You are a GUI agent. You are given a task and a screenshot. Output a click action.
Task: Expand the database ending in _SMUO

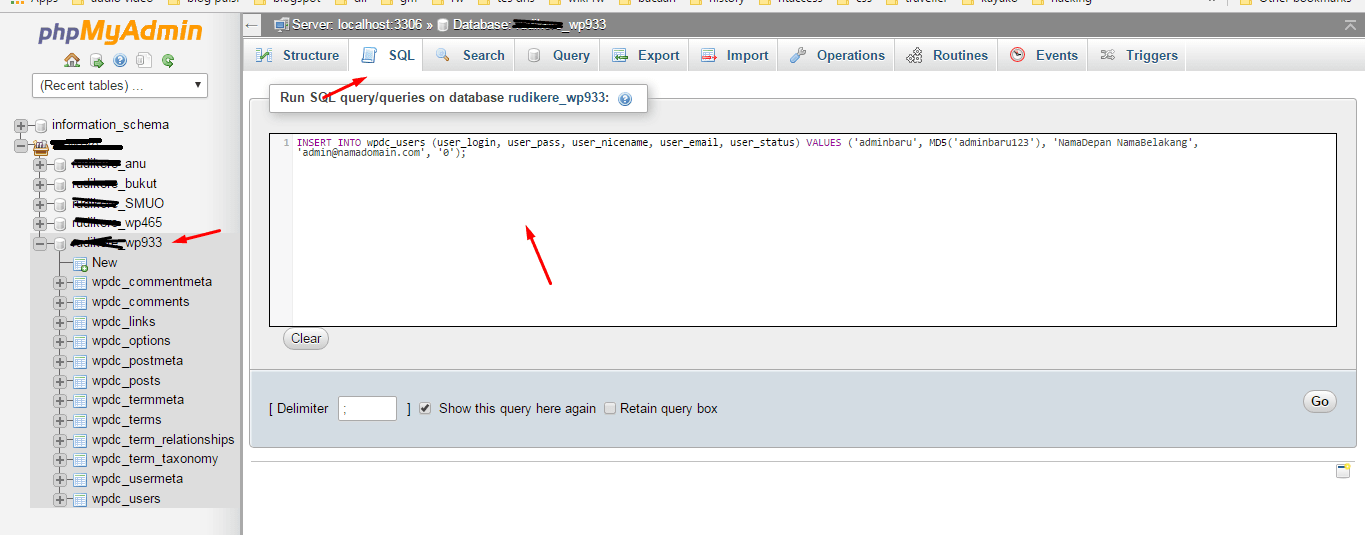[41, 204]
